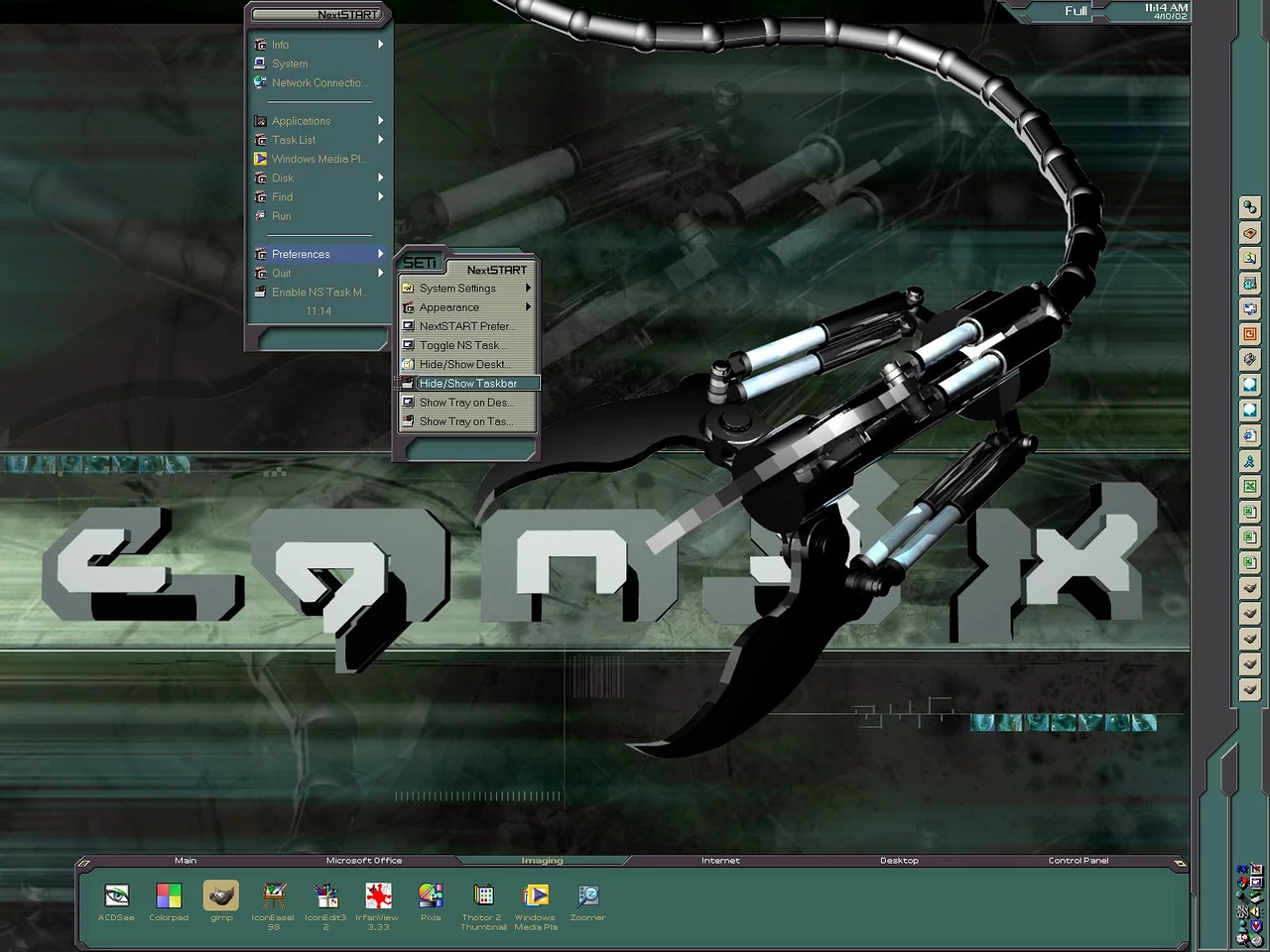1270x952 pixels.
Task: Open the Pixia paint program
Action: [x=431, y=896]
